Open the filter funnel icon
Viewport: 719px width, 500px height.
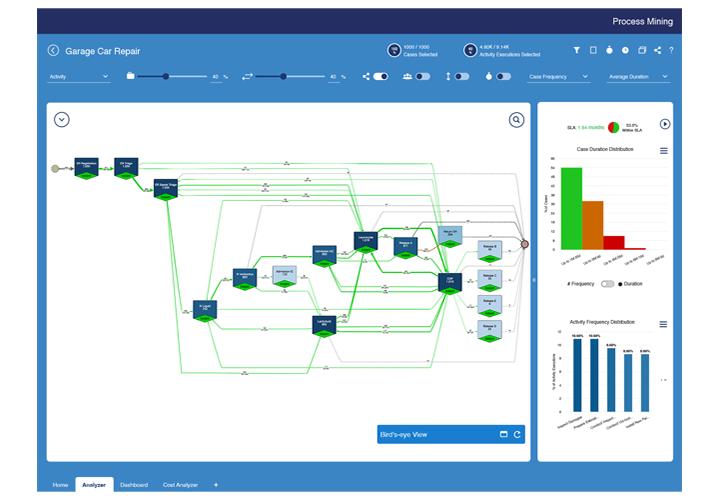click(x=576, y=50)
